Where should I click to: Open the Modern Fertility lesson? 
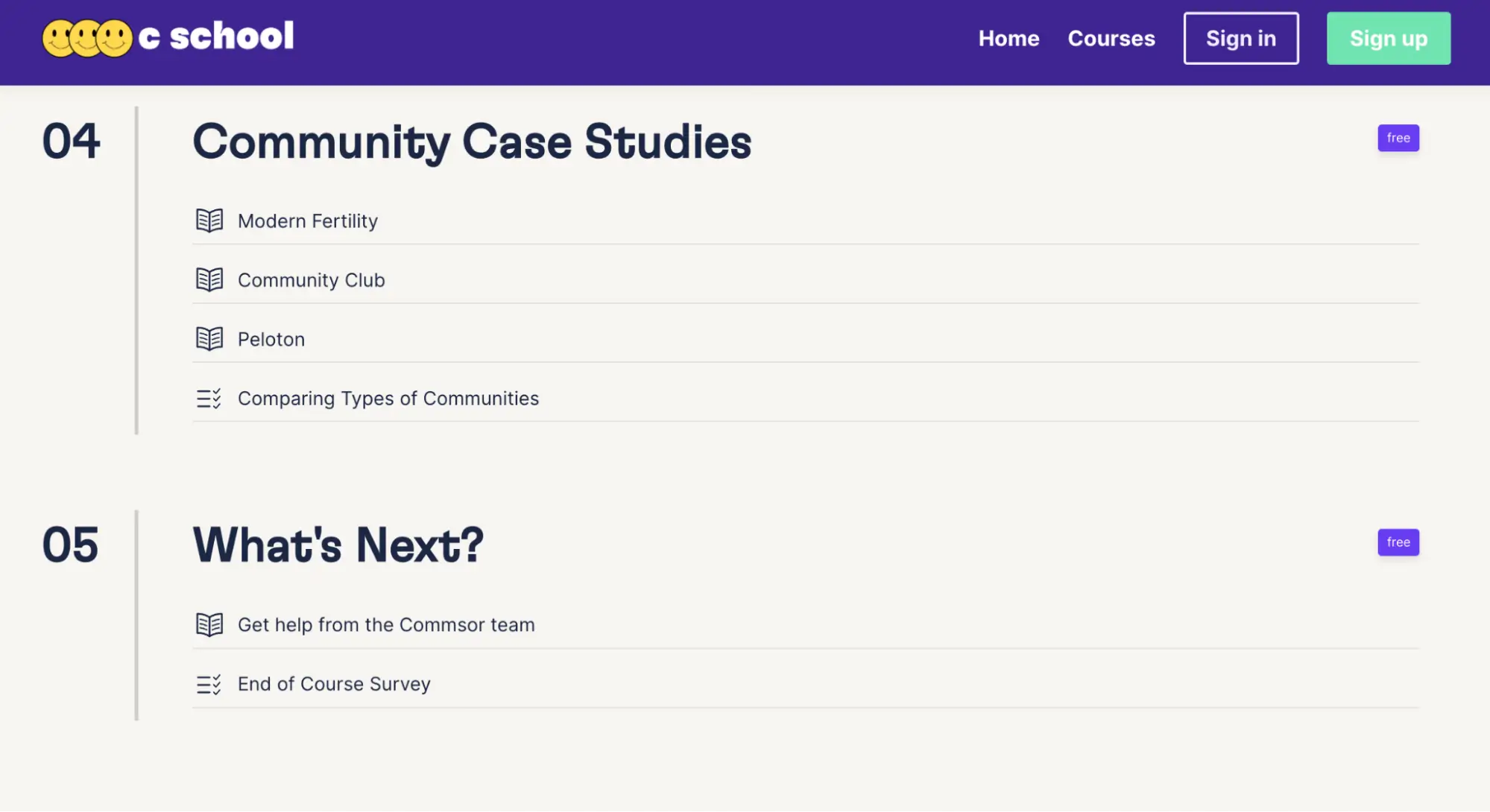click(308, 221)
